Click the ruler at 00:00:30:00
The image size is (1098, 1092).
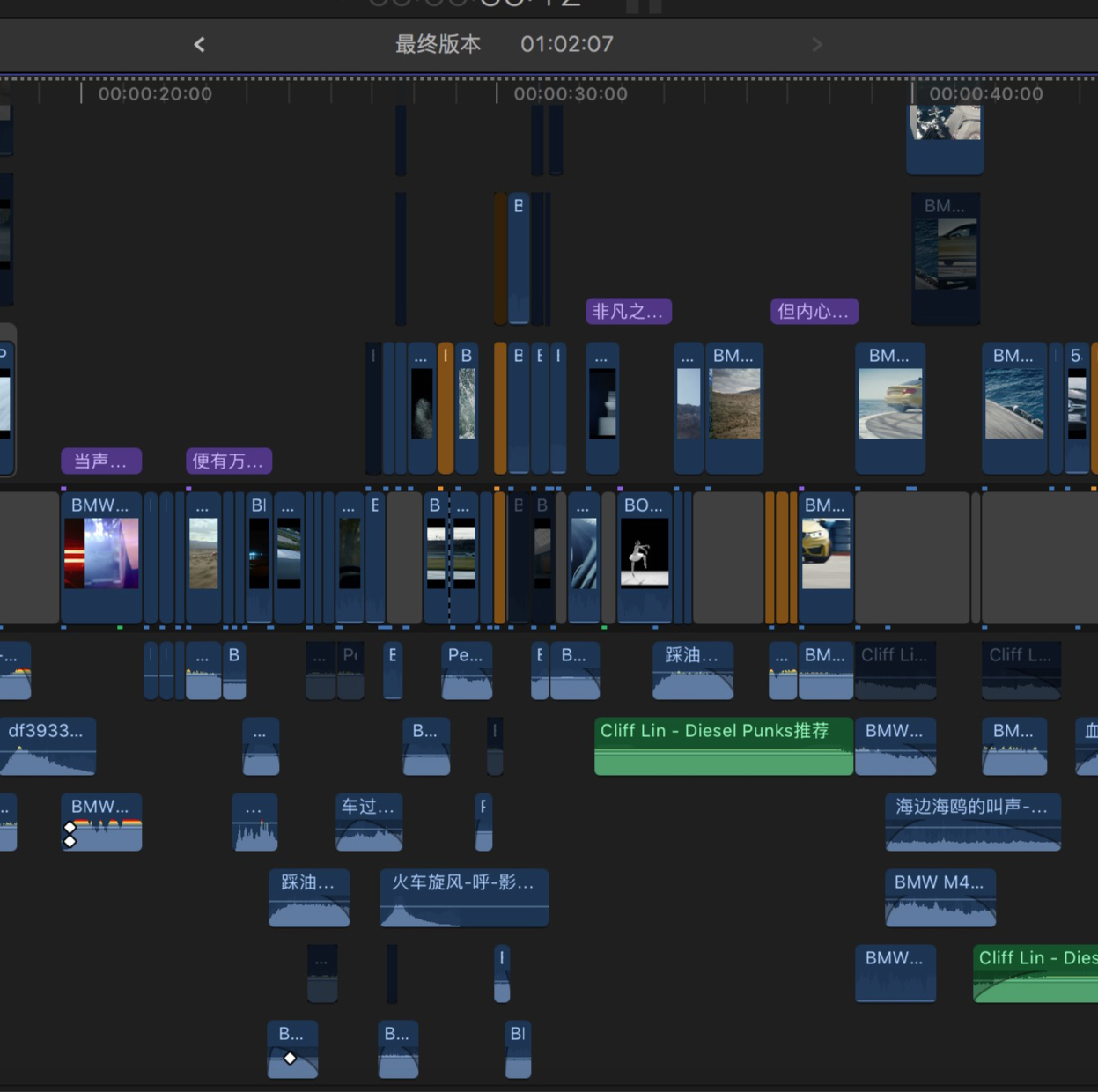click(x=571, y=93)
